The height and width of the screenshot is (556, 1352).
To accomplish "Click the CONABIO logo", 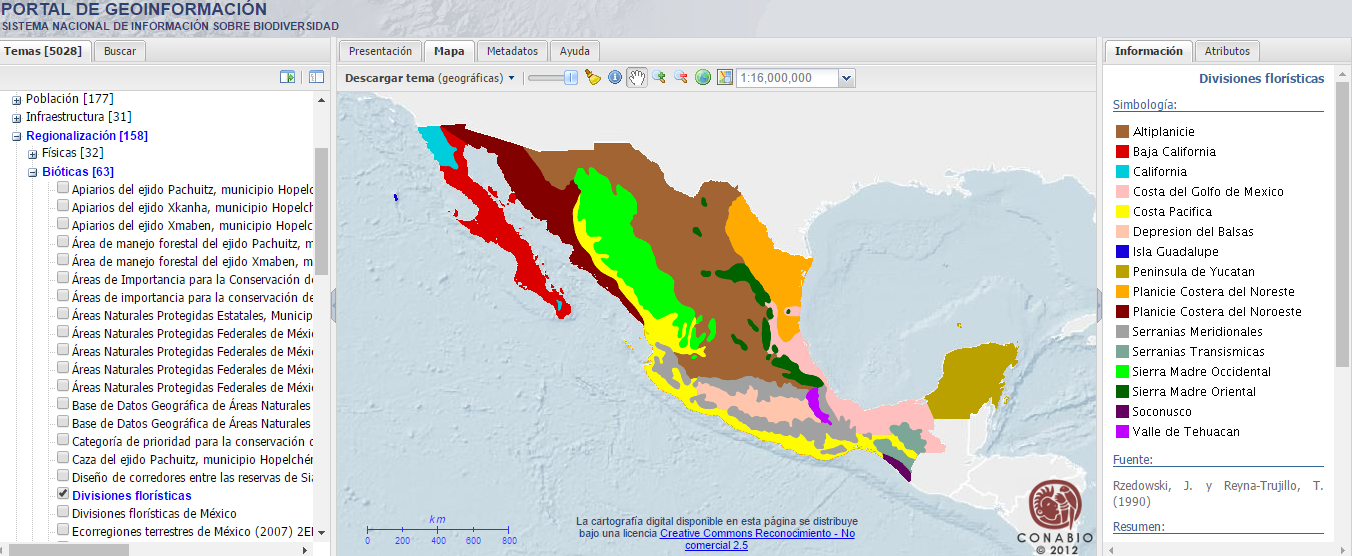I will point(1055,515).
